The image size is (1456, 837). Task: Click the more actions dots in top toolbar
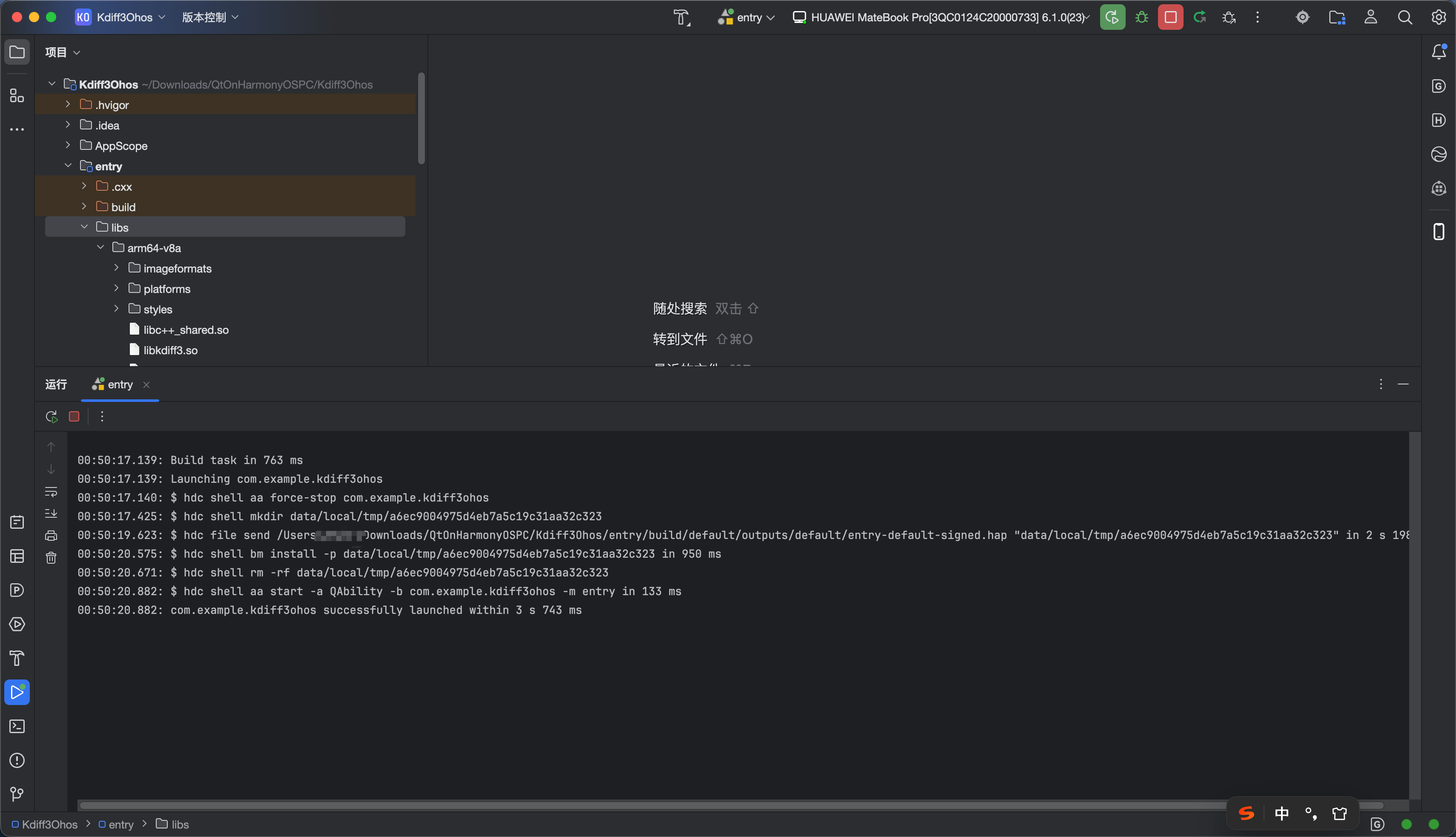coord(1258,17)
